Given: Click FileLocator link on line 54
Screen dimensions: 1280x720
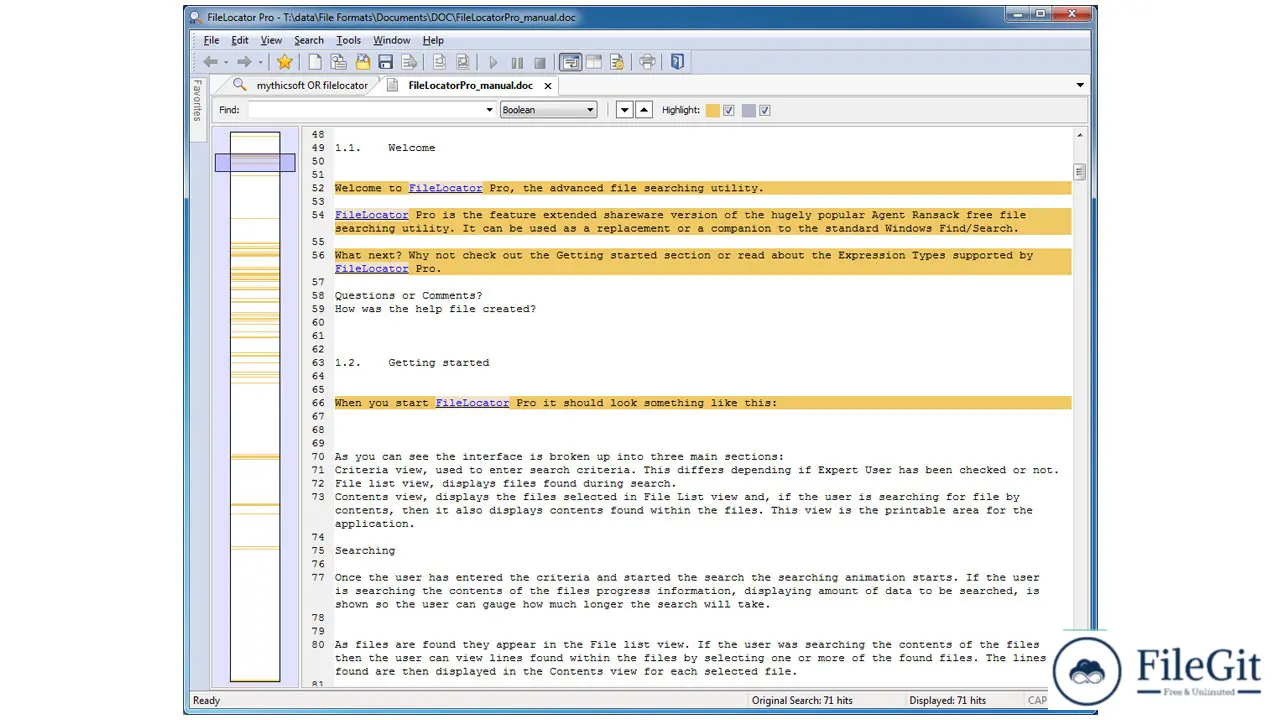Looking at the screenshot, I should coord(371,215).
